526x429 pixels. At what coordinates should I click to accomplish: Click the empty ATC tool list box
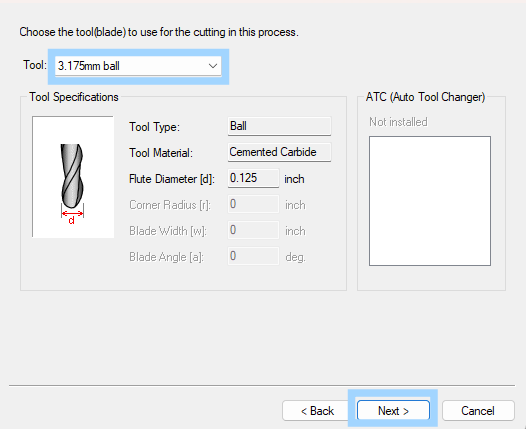(x=430, y=201)
